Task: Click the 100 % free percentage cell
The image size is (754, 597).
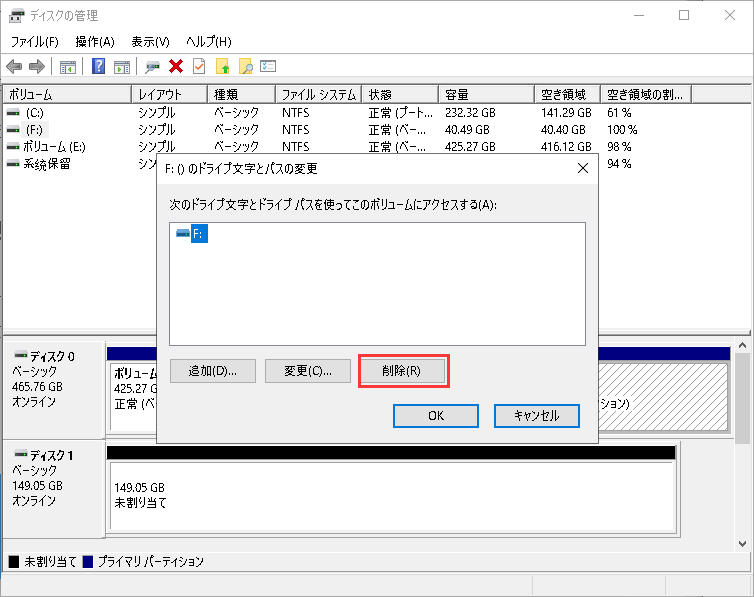Action: click(622, 130)
